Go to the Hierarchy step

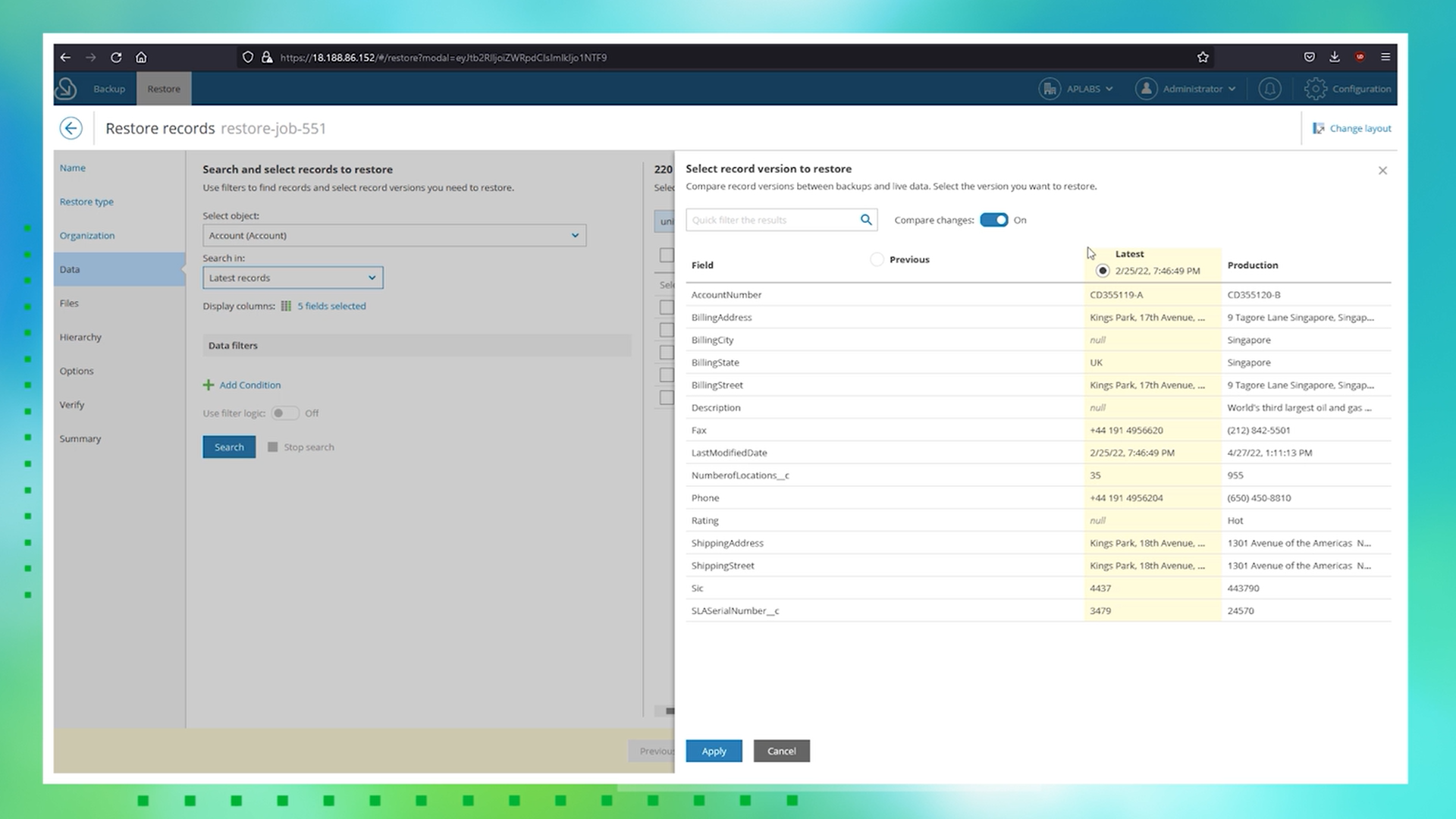[80, 337]
